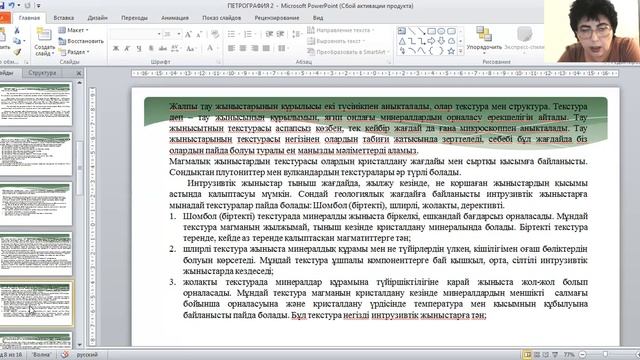Click the Cut scissors icon
This screenshot has width=640, height=360.
(17, 31)
